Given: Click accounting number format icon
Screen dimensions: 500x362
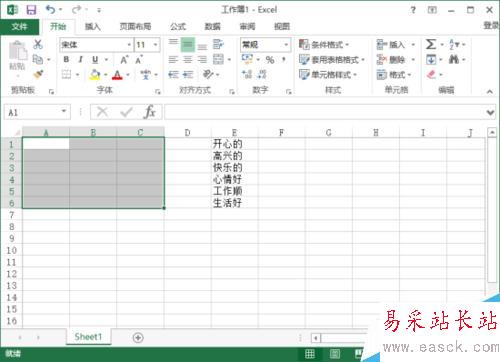Looking at the screenshot, I should (247, 59).
